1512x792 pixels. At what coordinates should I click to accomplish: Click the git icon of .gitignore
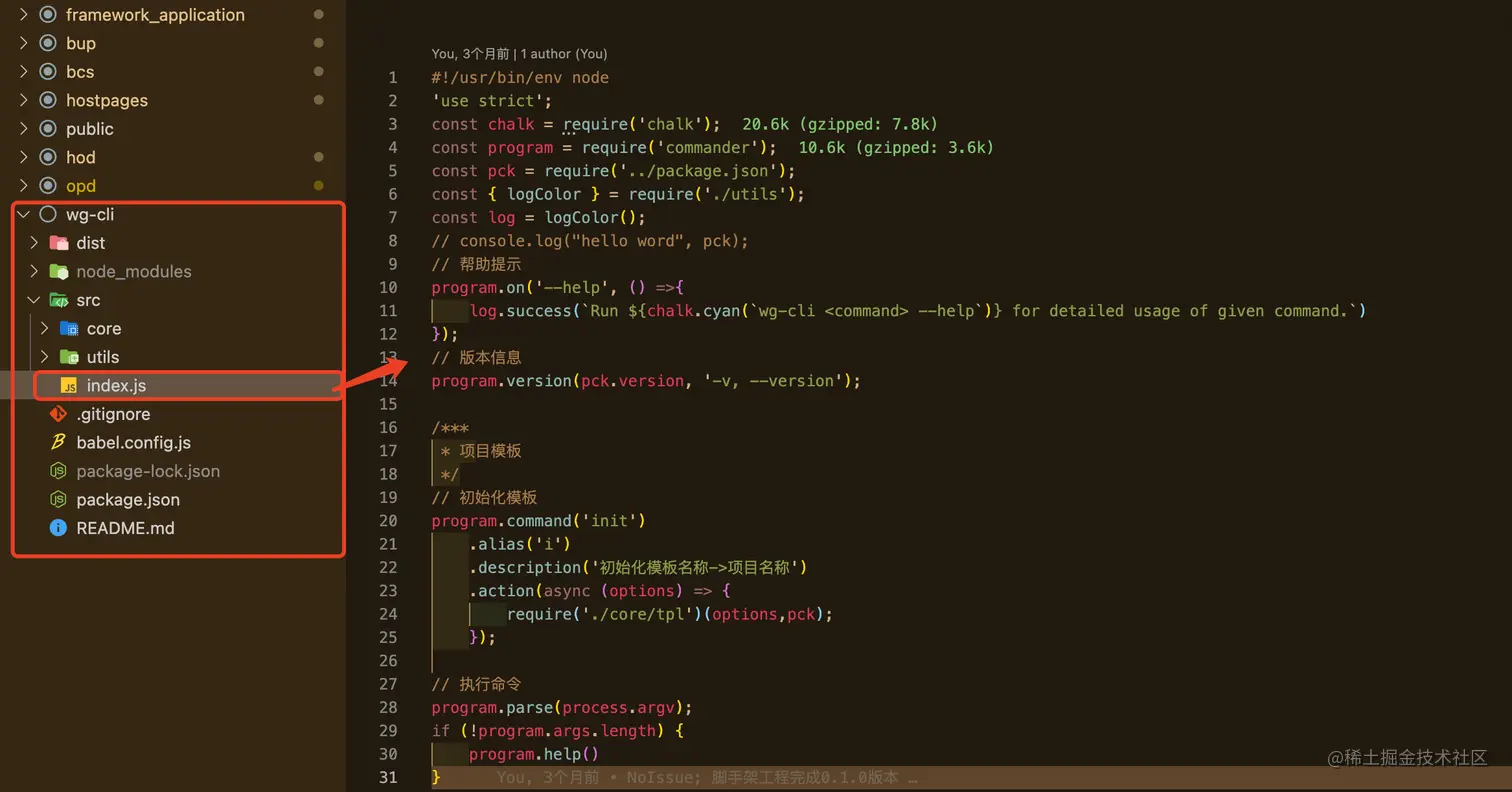point(59,414)
